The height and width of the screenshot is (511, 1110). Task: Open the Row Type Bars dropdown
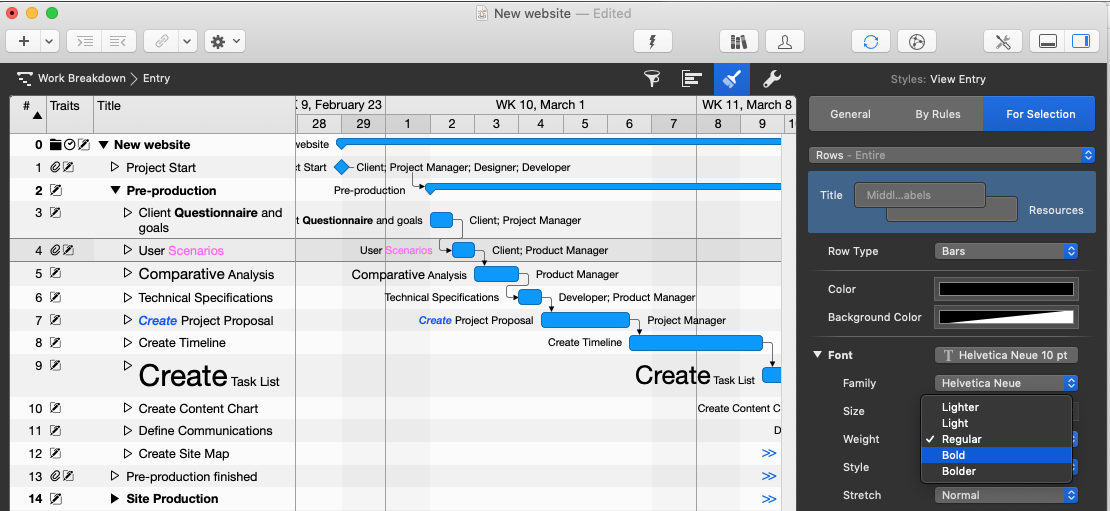pyautogui.click(x=1006, y=251)
